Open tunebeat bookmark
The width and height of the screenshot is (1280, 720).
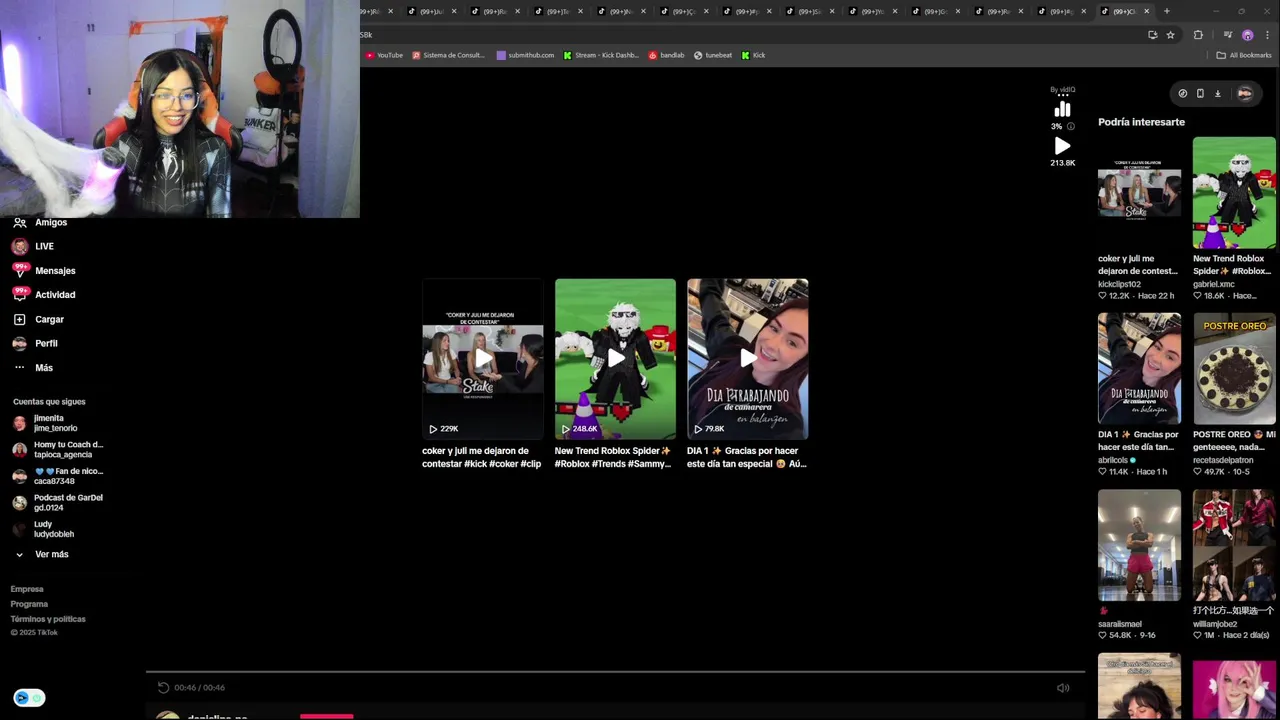[713, 55]
